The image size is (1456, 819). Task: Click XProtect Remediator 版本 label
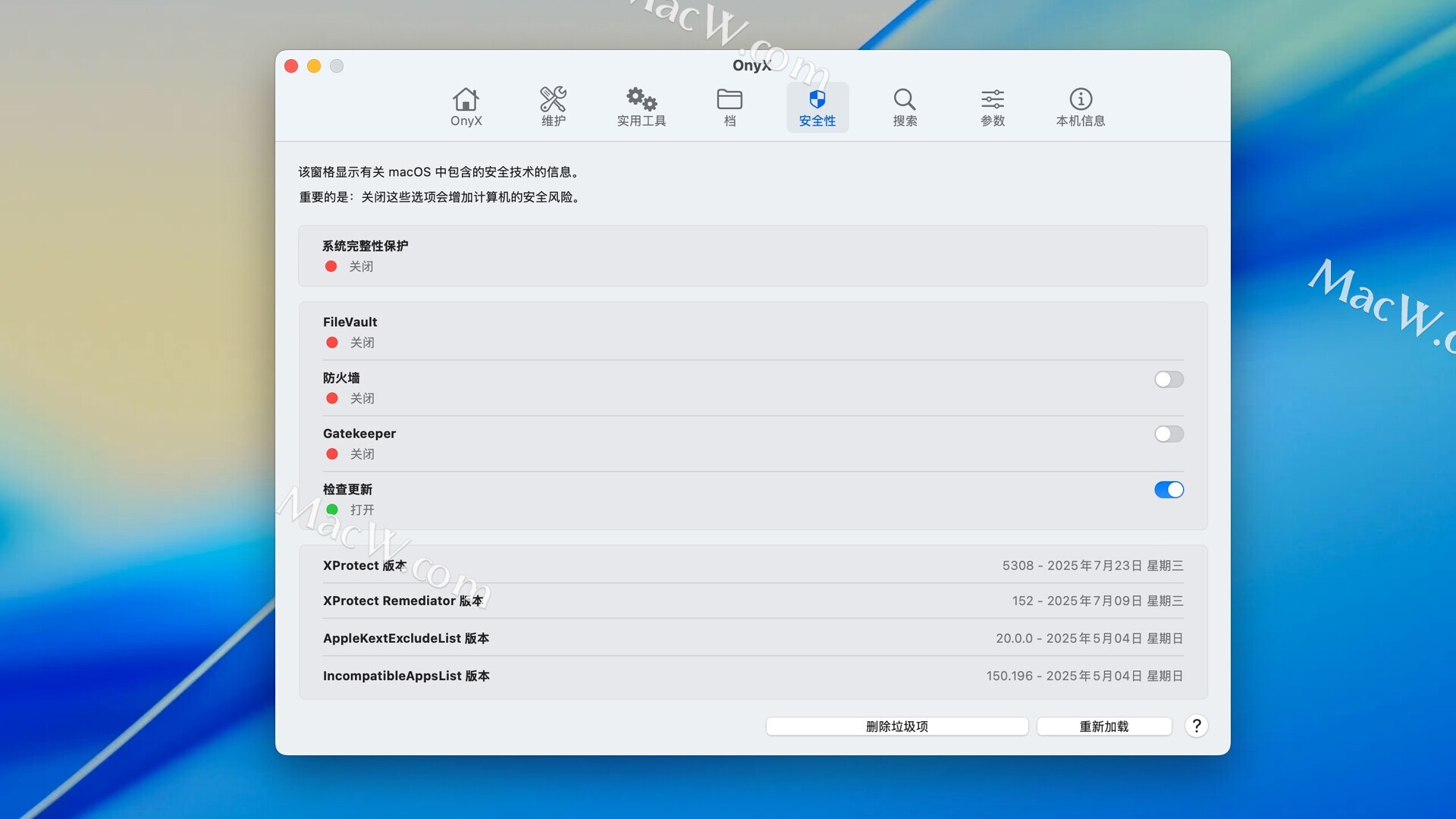tap(403, 601)
